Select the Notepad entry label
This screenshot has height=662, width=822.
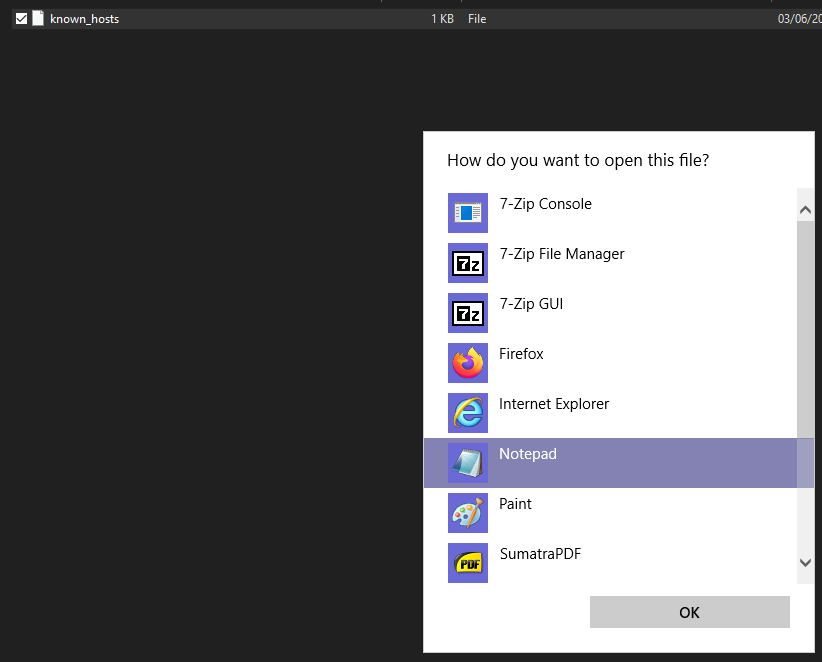tap(528, 454)
